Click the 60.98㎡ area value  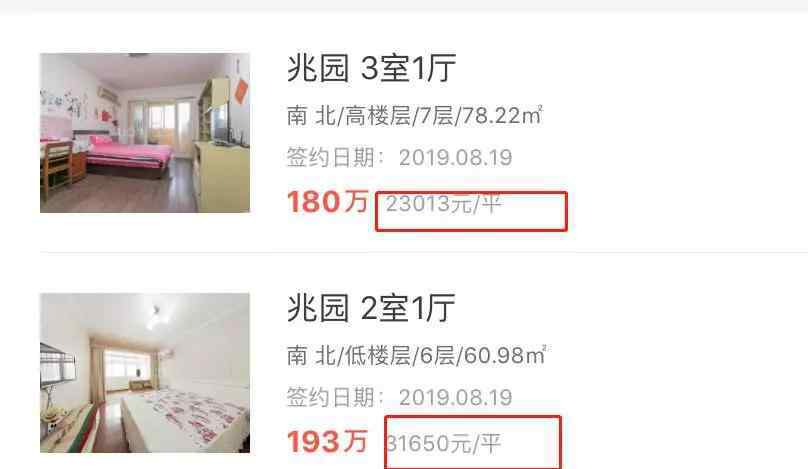coord(505,356)
